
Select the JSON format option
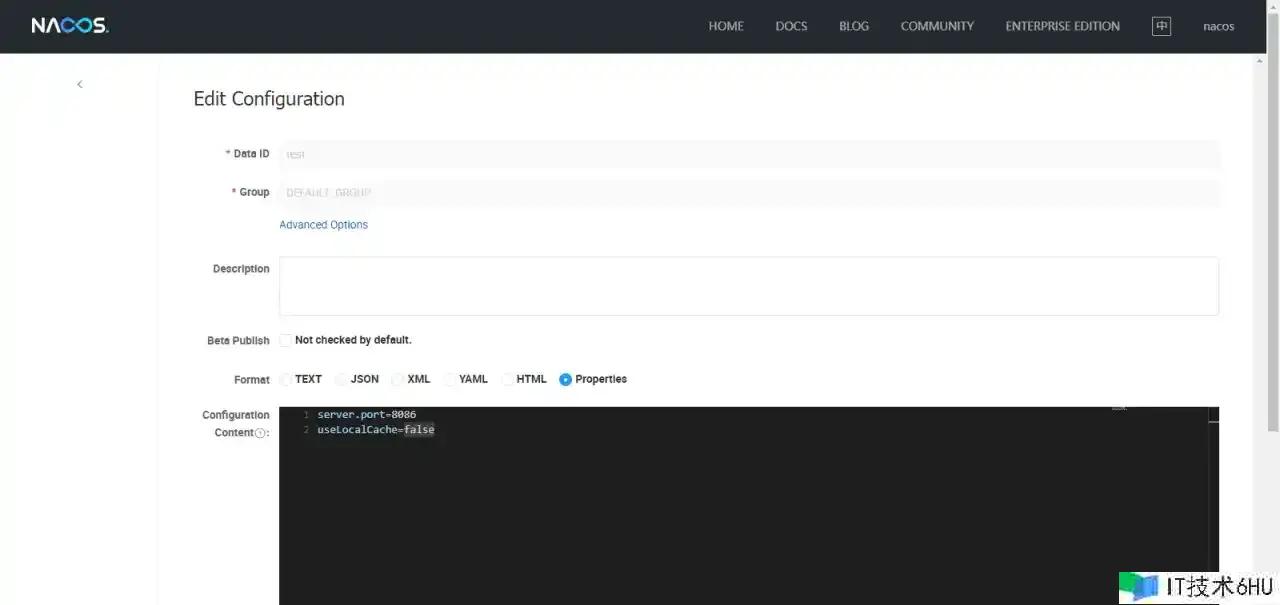(342, 380)
